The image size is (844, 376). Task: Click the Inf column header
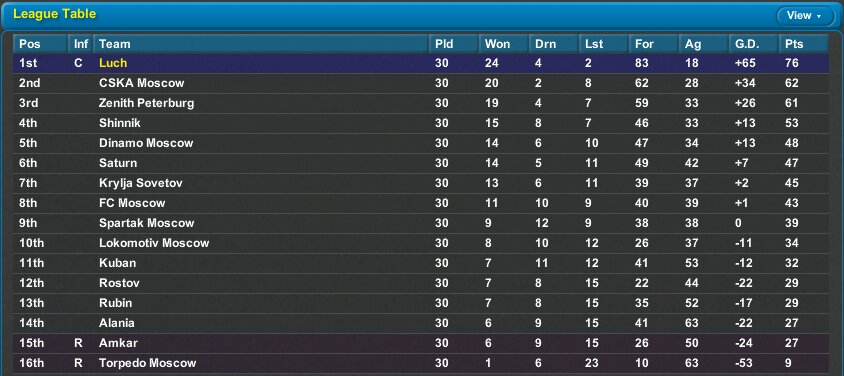coord(81,44)
